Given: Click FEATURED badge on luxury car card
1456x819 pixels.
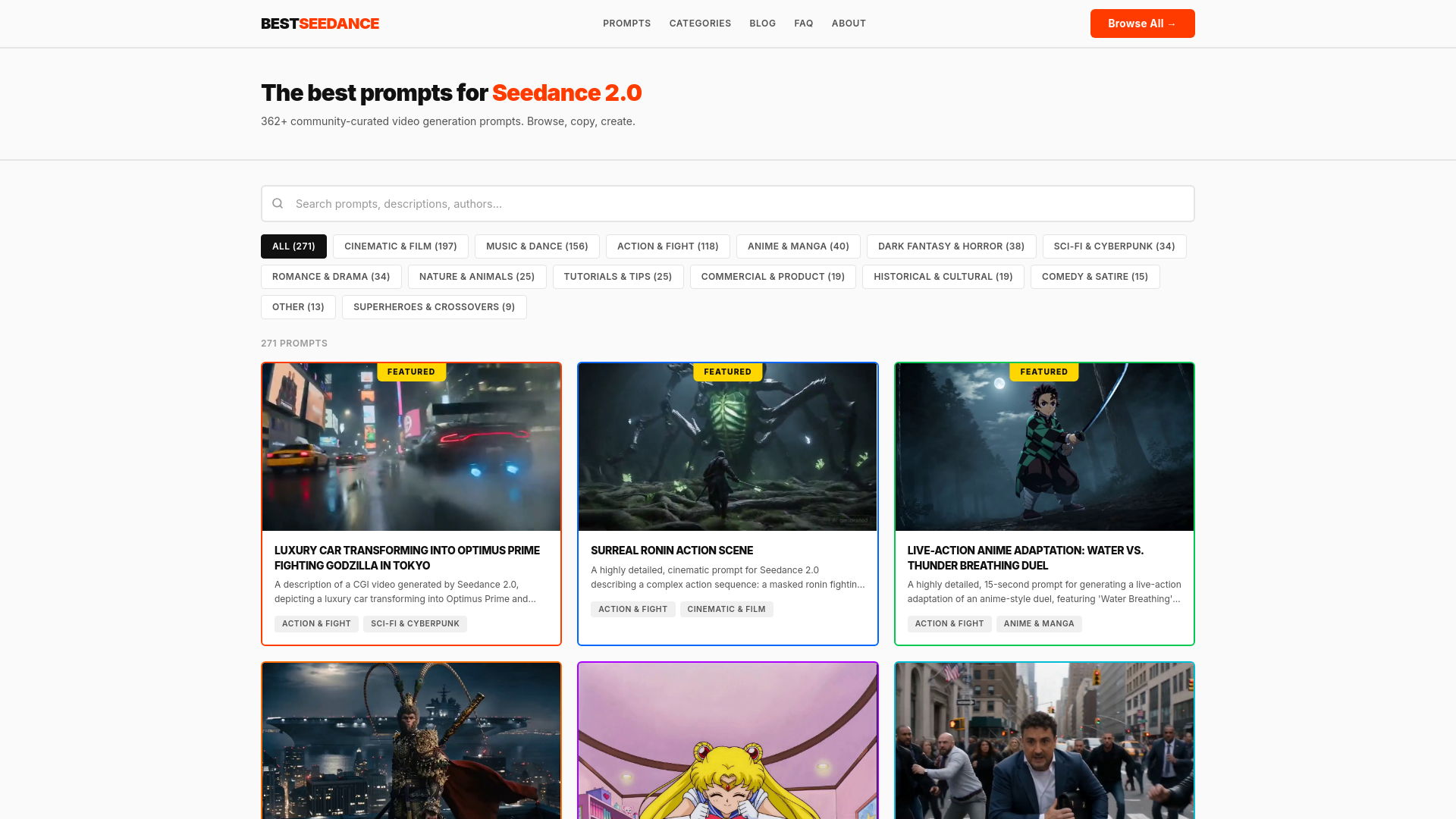Looking at the screenshot, I should (411, 372).
